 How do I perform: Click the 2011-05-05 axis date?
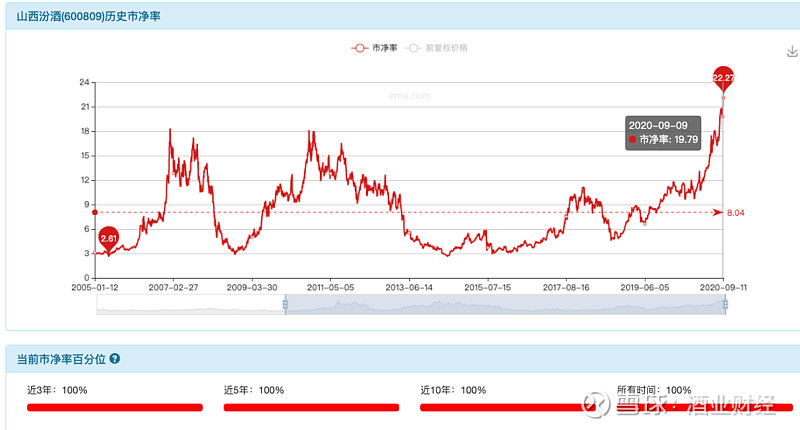click(x=331, y=288)
